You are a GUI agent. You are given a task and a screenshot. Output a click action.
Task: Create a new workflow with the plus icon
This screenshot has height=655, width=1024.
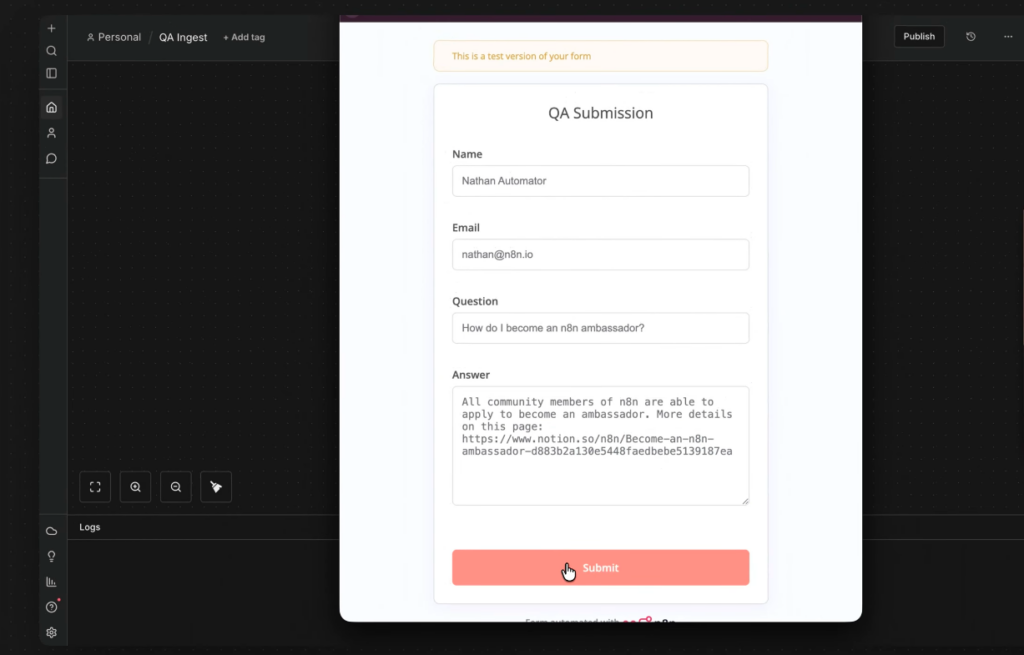pos(51,27)
